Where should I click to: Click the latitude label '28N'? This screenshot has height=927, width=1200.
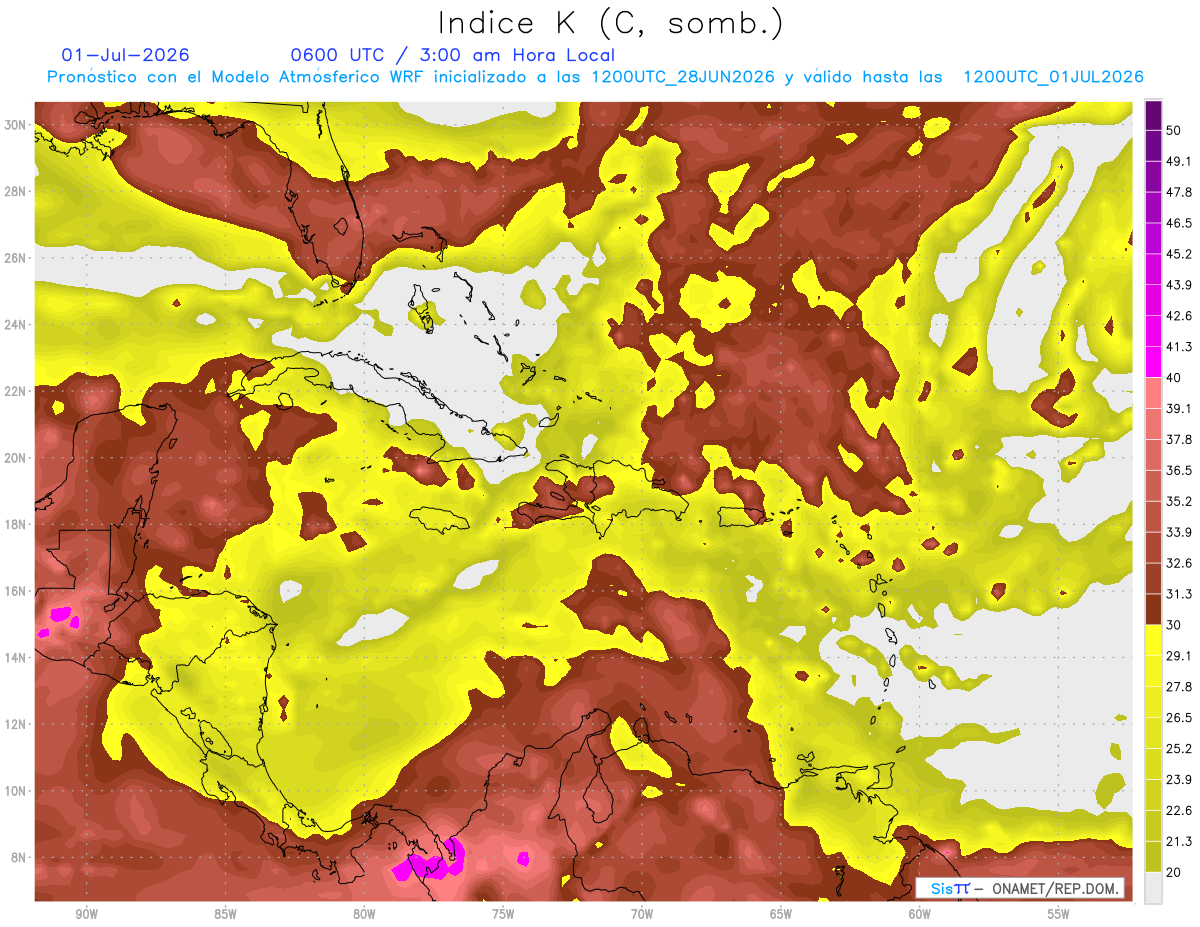click(x=15, y=191)
